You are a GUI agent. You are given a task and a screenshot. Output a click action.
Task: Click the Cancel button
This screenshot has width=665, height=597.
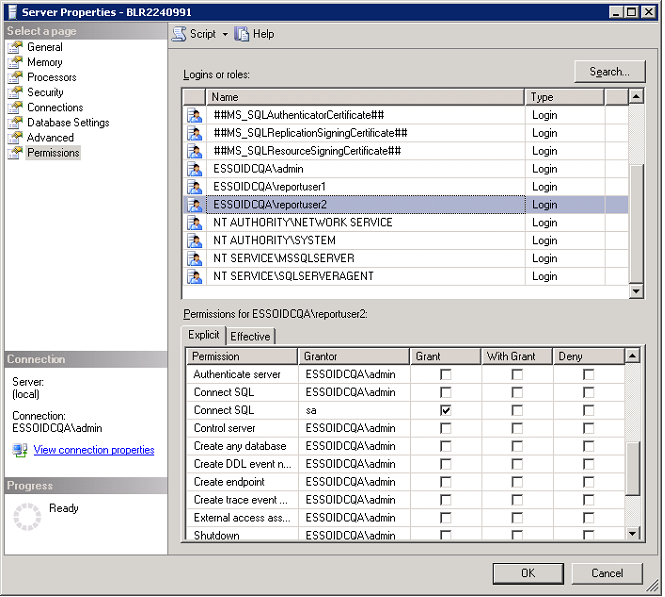pyautogui.click(x=607, y=574)
